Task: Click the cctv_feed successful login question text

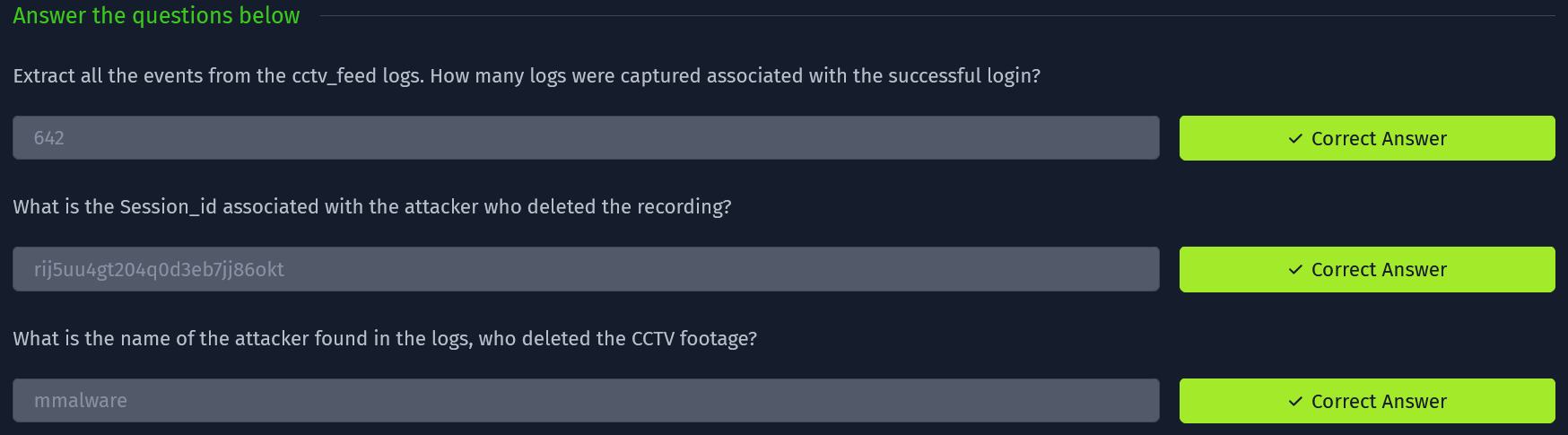Action: point(527,76)
